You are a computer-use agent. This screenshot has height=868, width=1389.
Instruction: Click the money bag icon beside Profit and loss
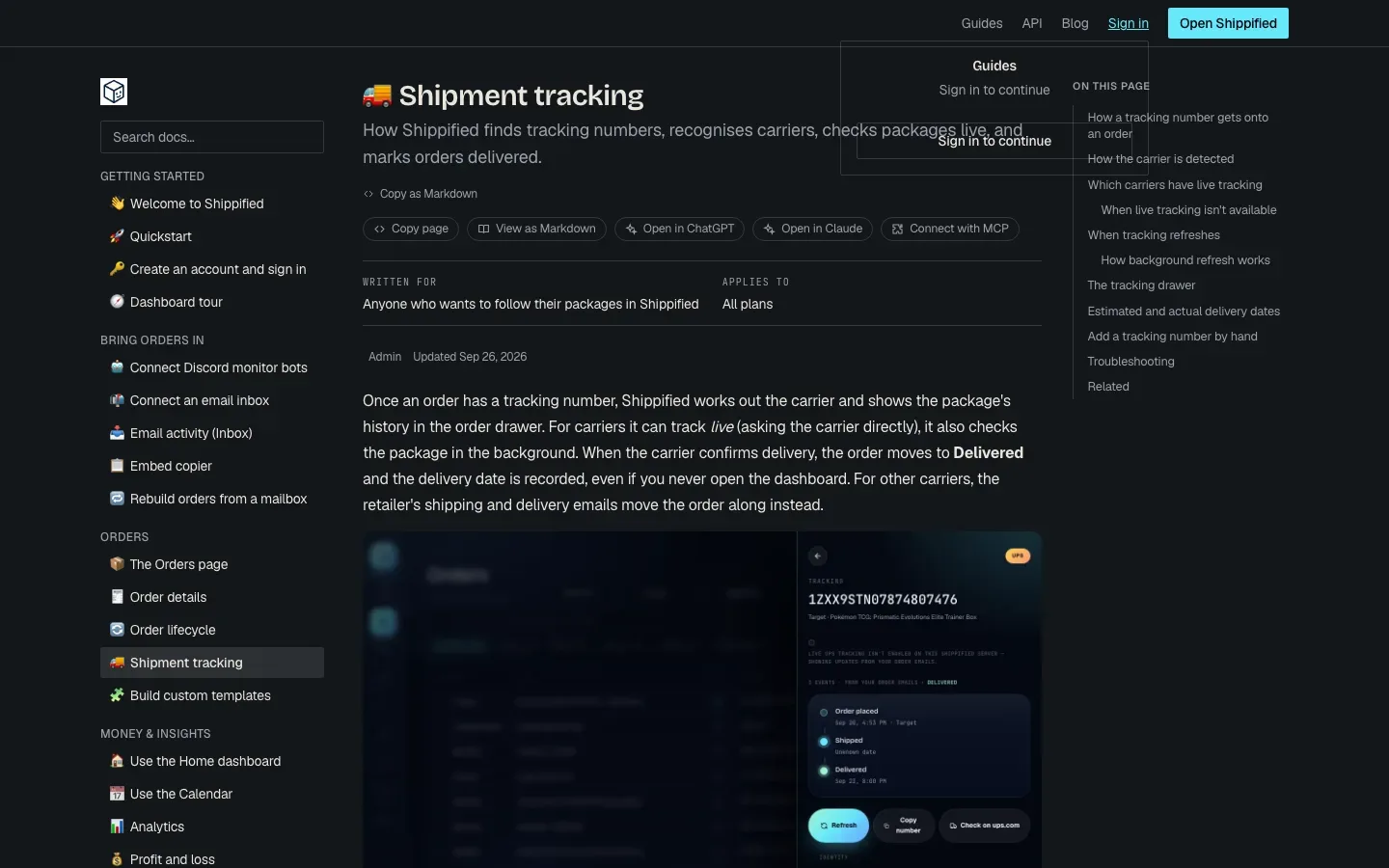coord(118,859)
